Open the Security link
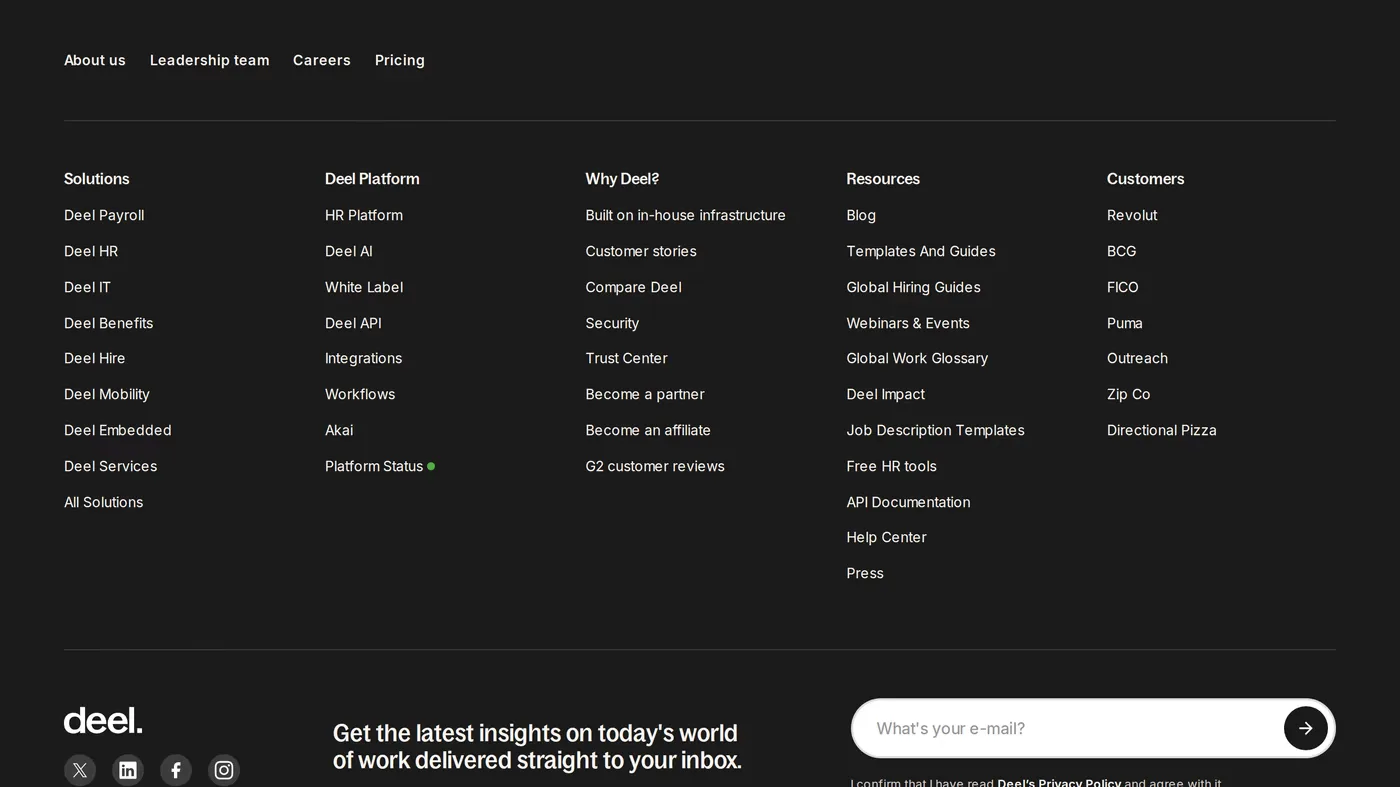This screenshot has width=1400, height=787. [x=612, y=323]
